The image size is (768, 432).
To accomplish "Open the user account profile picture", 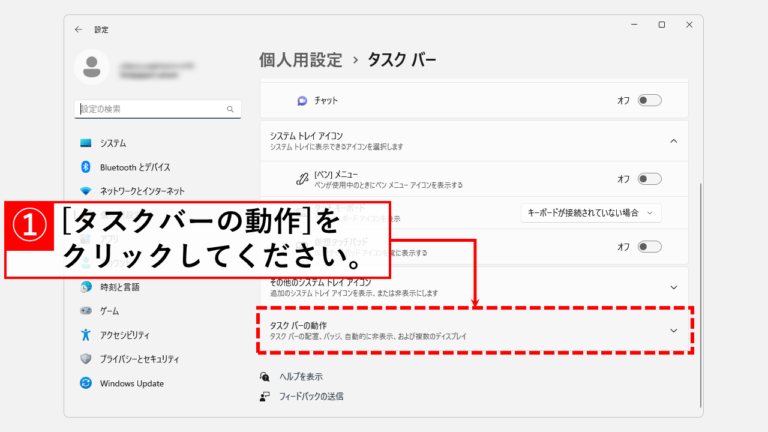I will coord(92,67).
